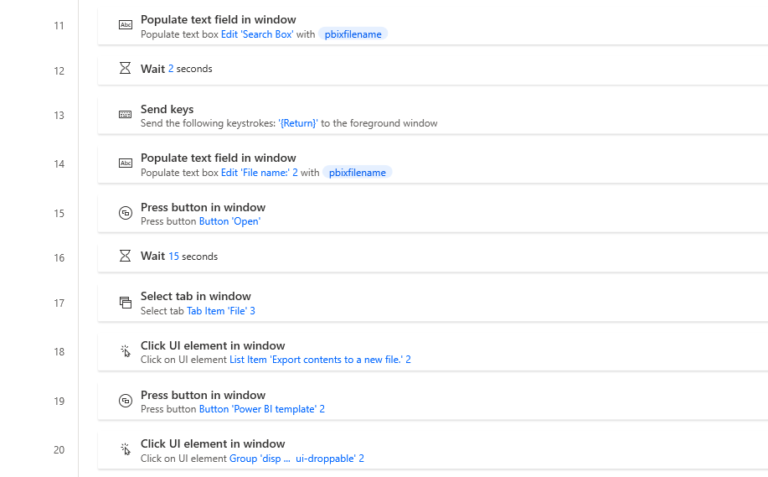Click the cursor click icon on step 20
Viewport: 768px width, 477px height.
tap(125, 449)
